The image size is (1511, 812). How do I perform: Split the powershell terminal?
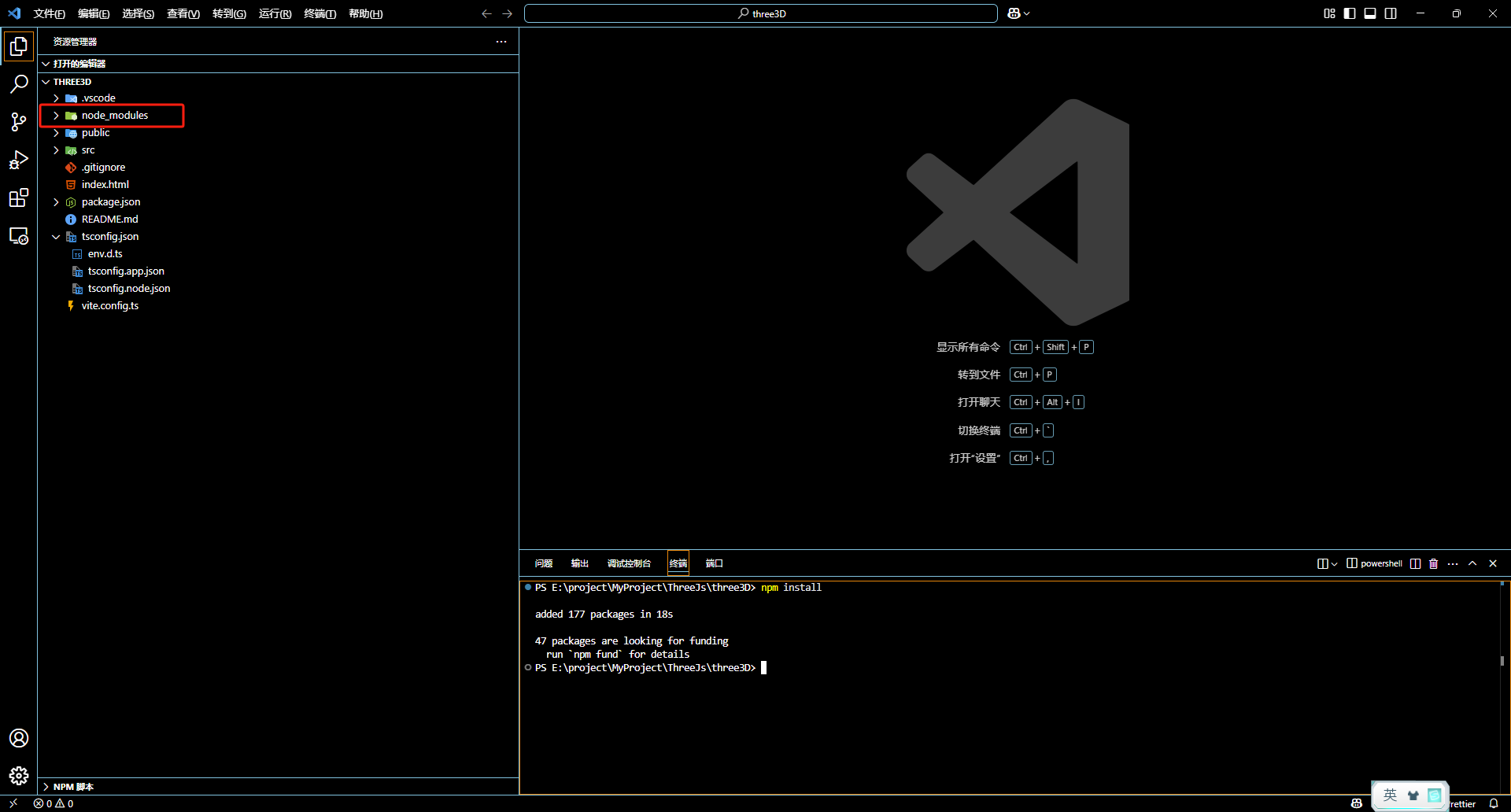coord(1413,563)
